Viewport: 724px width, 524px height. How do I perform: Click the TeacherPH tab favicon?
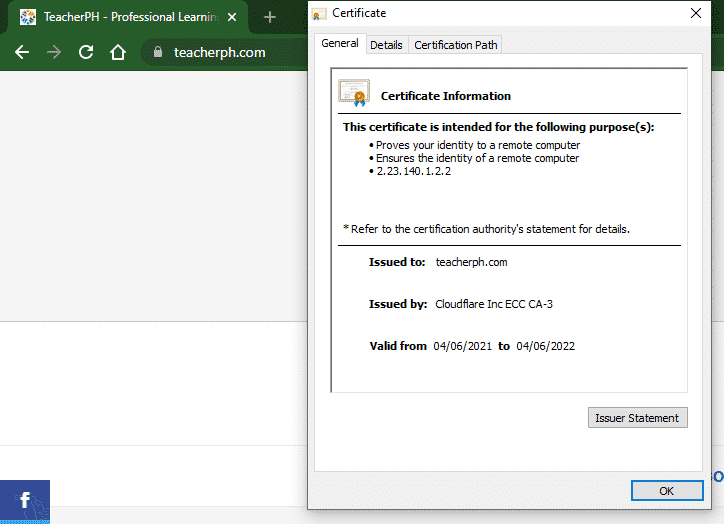coord(28,17)
